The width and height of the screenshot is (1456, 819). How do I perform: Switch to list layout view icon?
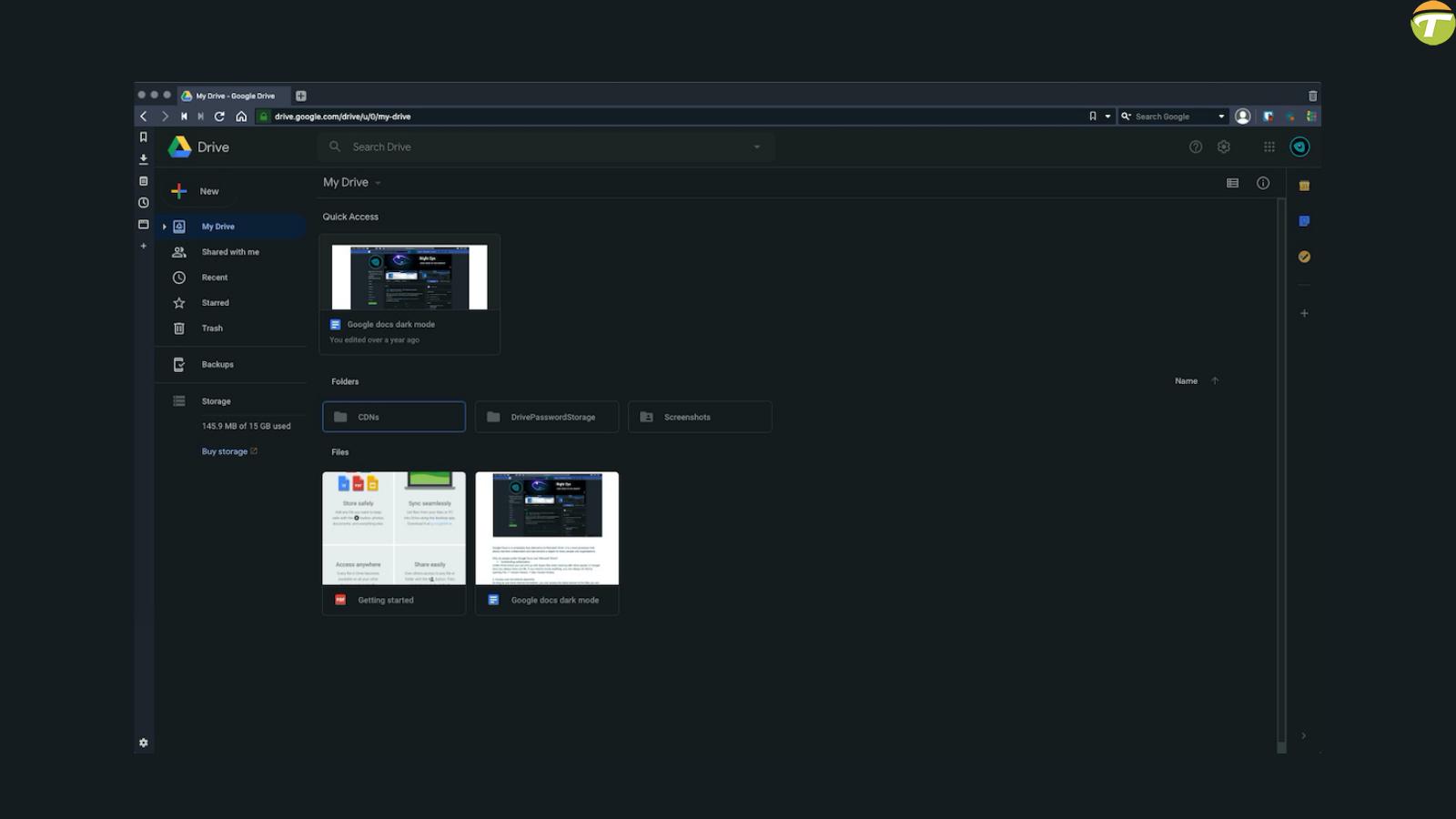1232,183
